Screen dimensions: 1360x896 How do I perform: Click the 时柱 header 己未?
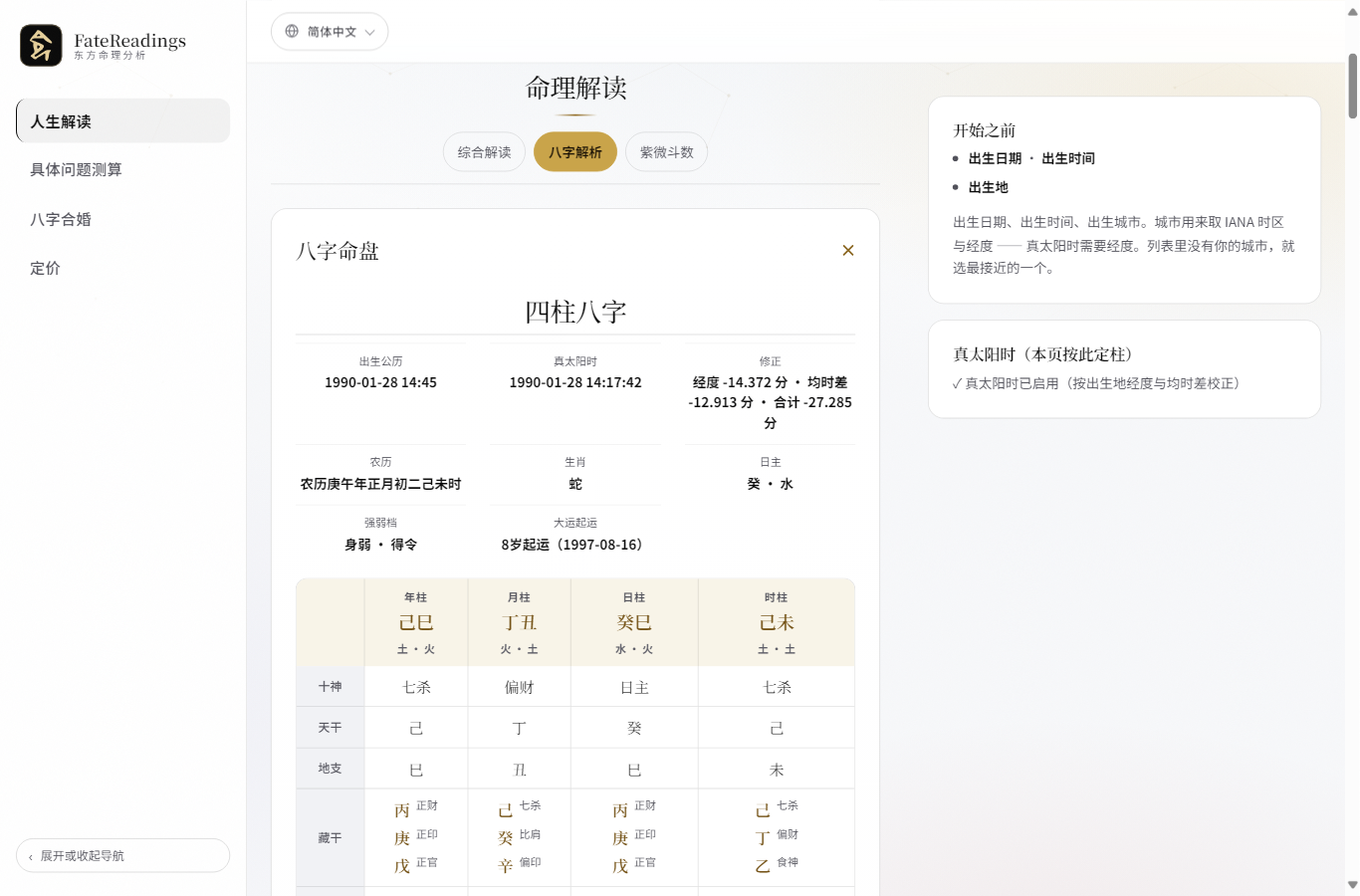[x=777, y=622]
